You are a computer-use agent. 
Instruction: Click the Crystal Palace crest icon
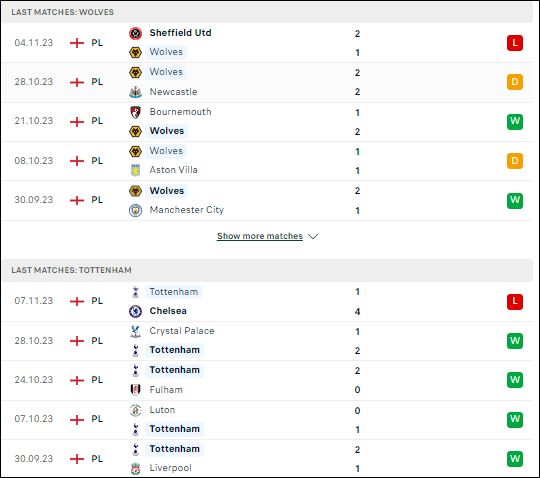pos(135,331)
